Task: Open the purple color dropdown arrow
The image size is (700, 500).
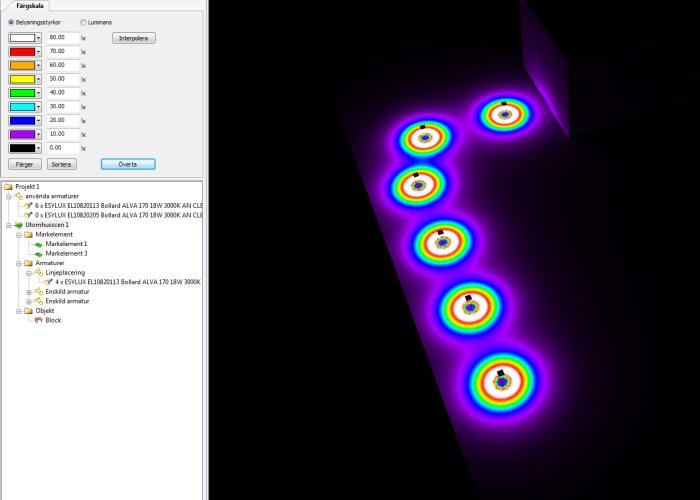Action: (x=38, y=134)
